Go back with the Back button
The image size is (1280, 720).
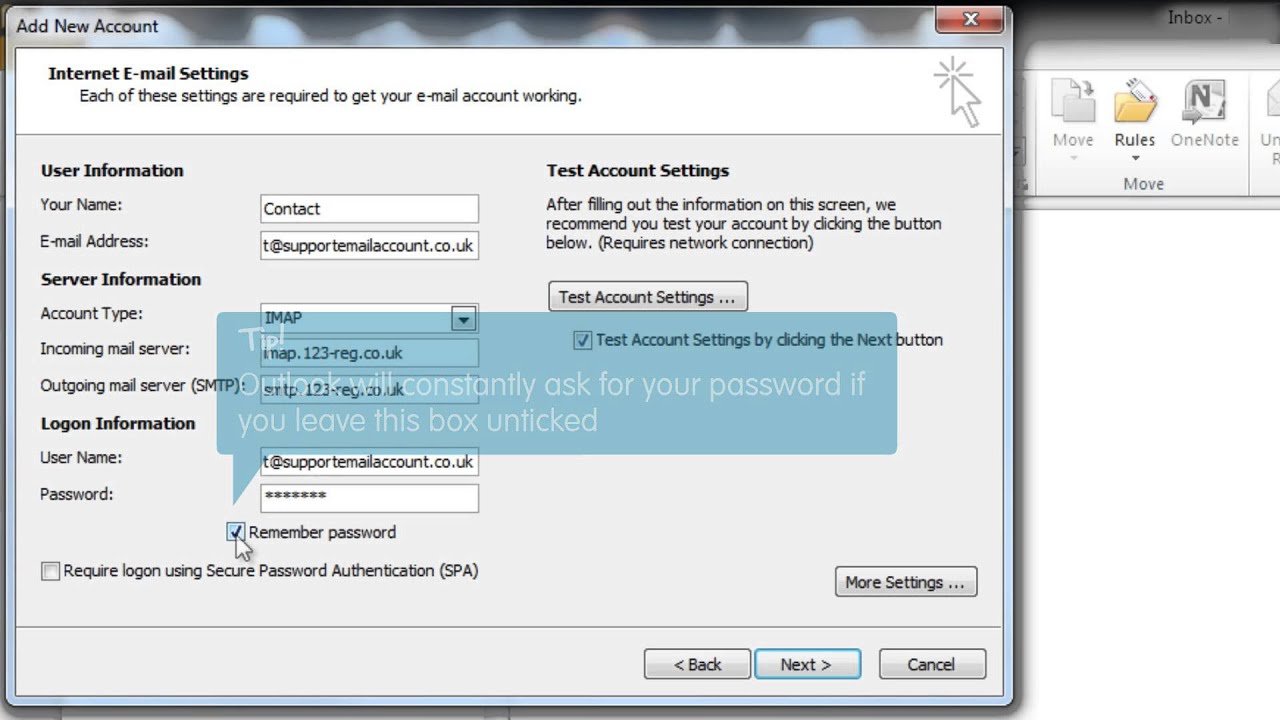(x=697, y=664)
